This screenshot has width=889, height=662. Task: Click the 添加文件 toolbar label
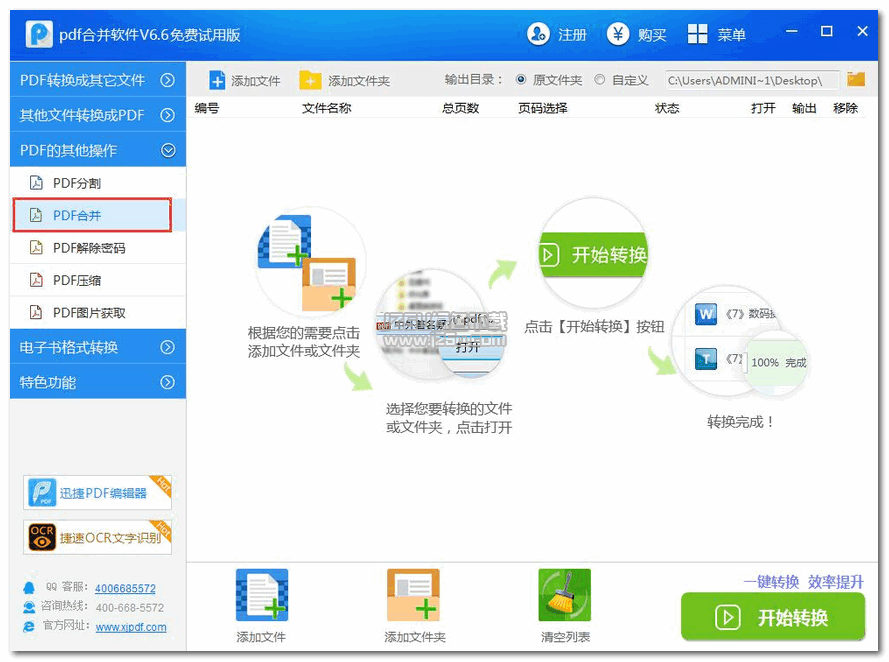point(256,81)
